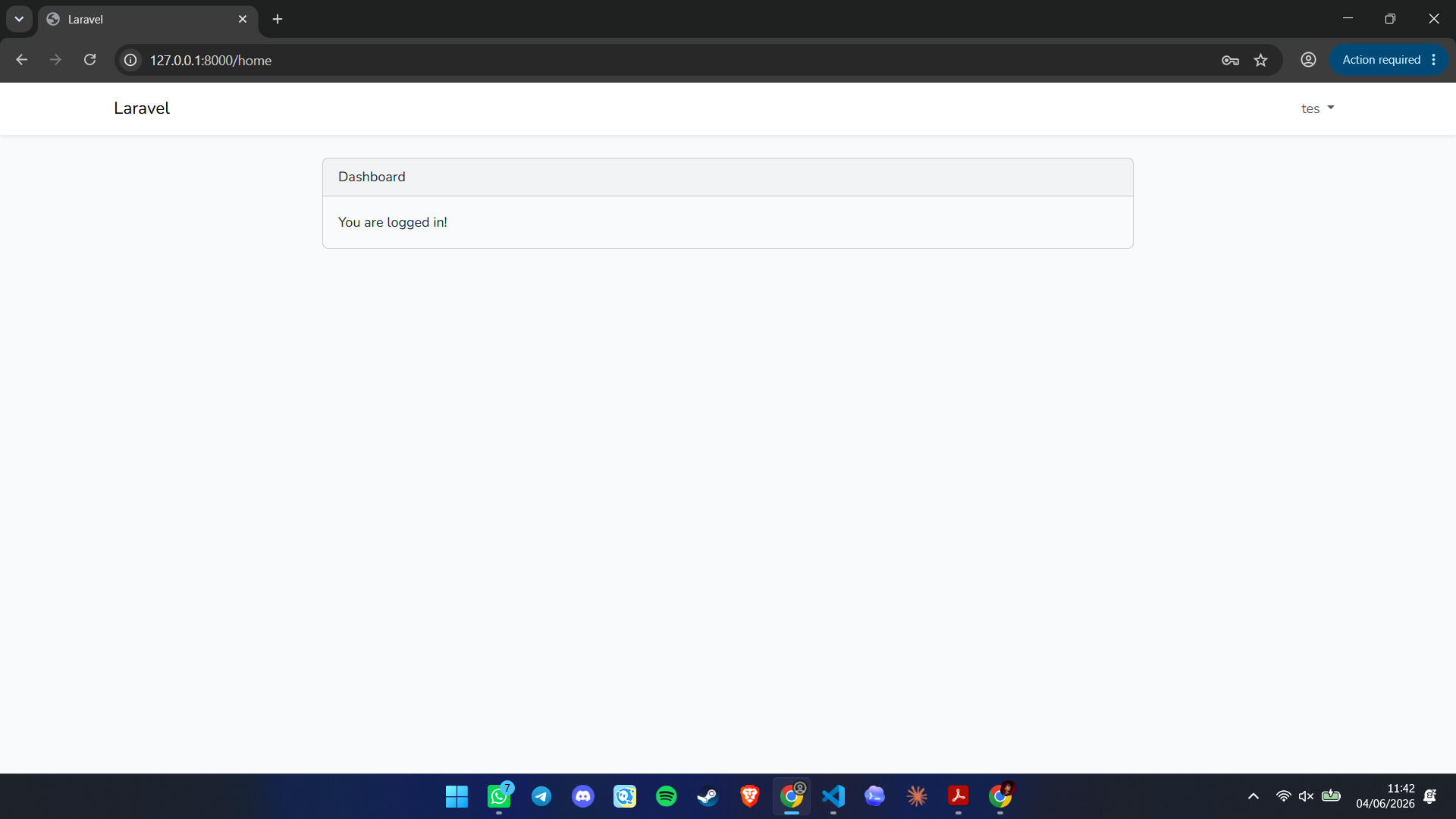Open the tab search dropdown
The width and height of the screenshot is (1456, 819).
tap(19, 19)
